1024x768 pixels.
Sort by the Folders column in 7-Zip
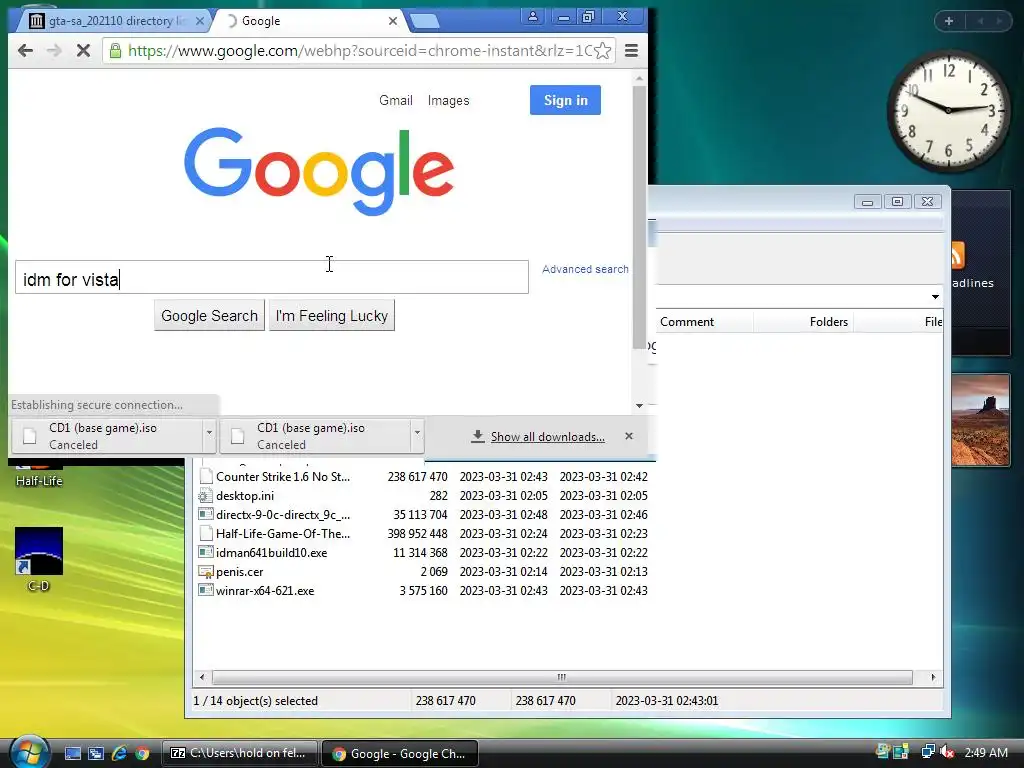(803, 322)
